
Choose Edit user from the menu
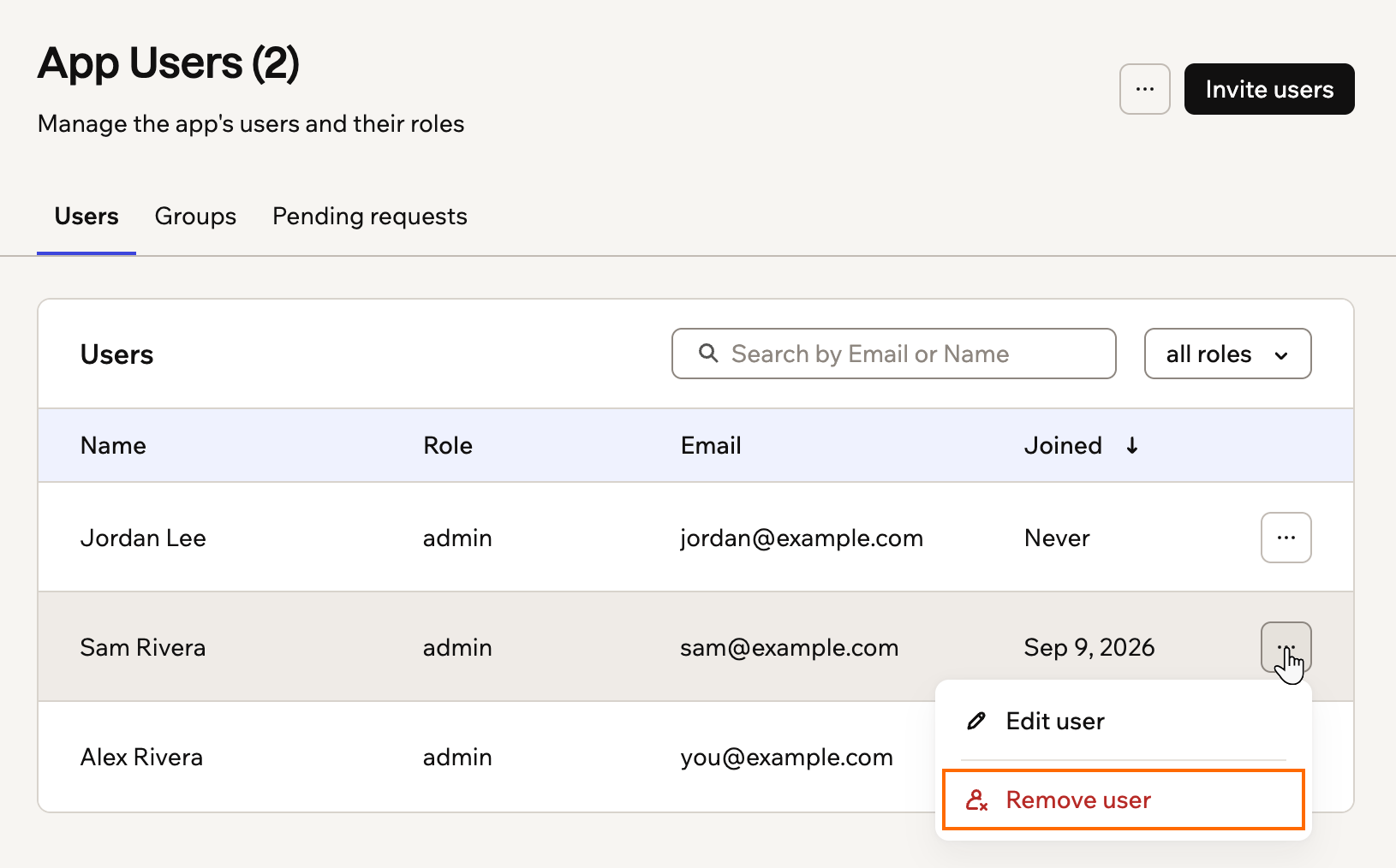coord(1123,721)
